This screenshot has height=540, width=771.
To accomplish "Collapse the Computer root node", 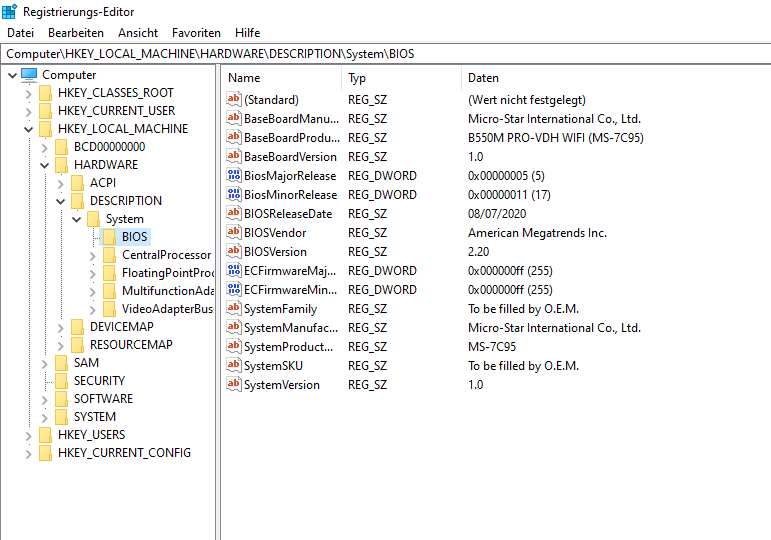I will point(13,75).
